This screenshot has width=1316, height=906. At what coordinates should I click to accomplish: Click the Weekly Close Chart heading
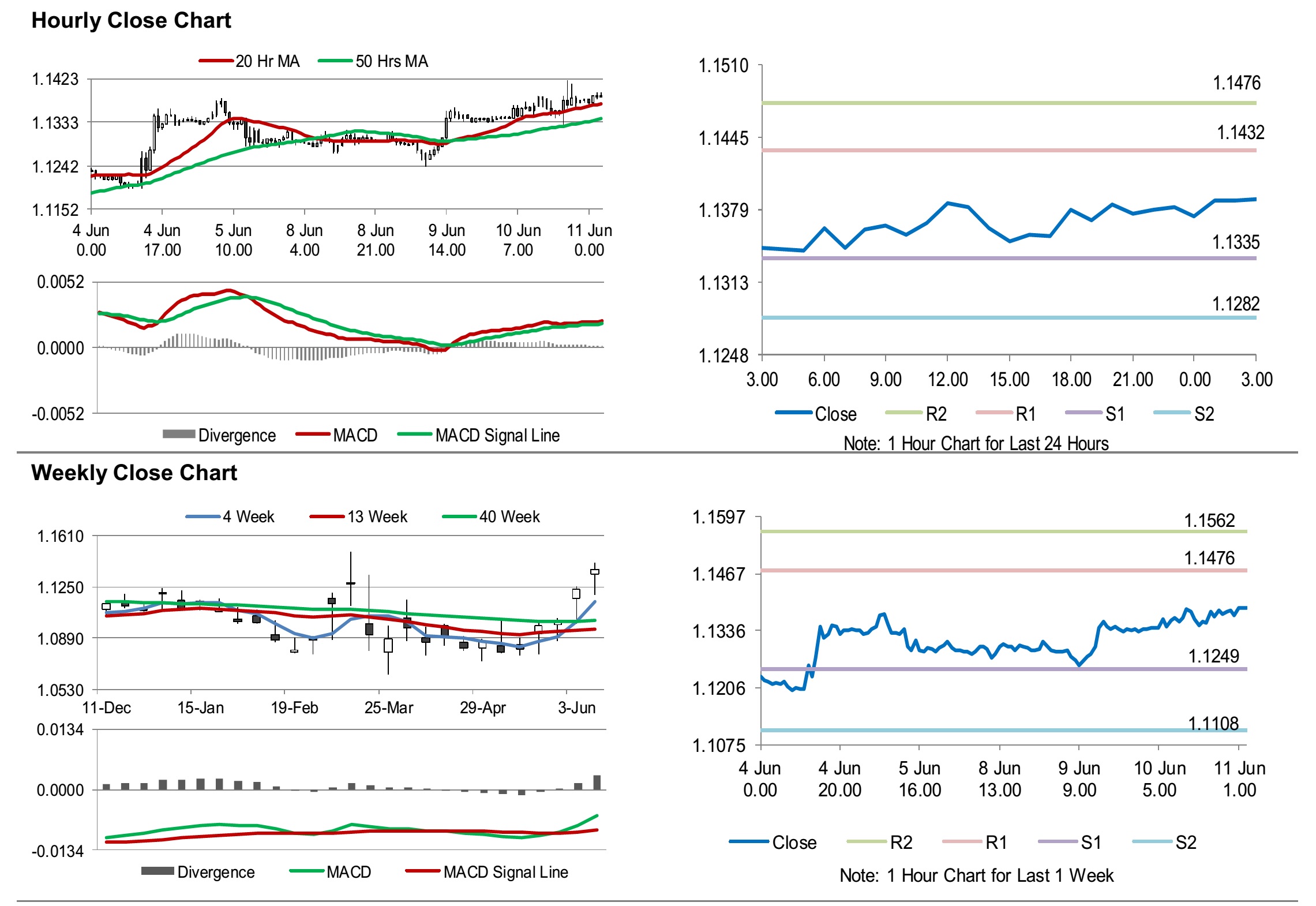pyautogui.click(x=134, y=473)
